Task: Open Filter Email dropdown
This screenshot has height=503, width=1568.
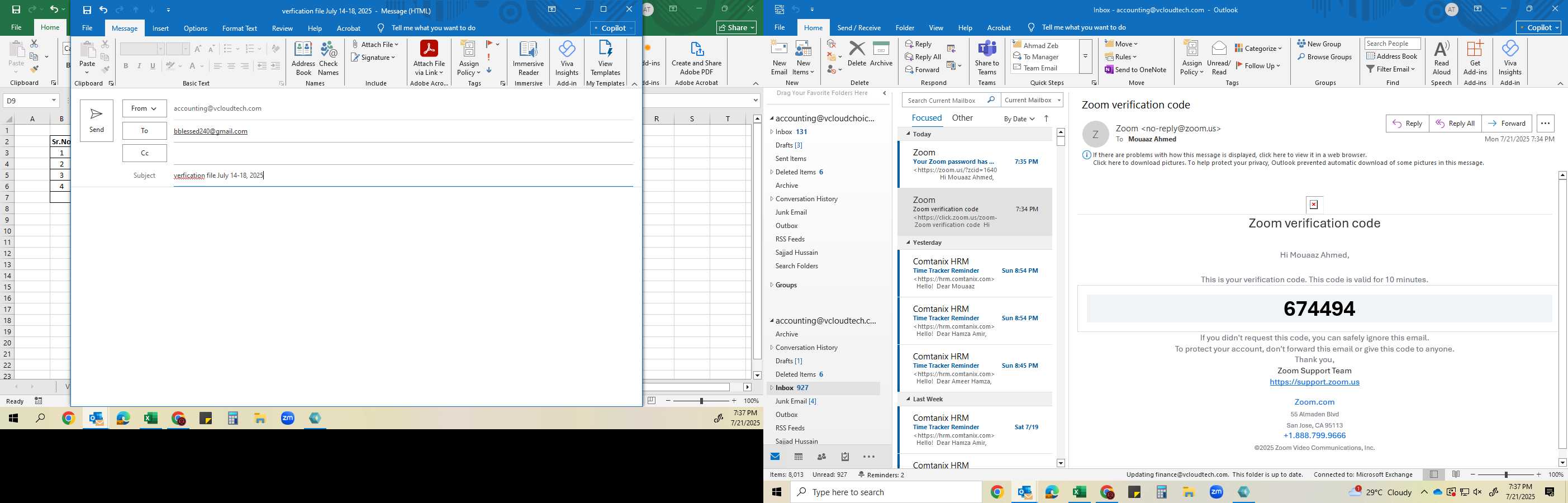Action: coord(1391,69)
